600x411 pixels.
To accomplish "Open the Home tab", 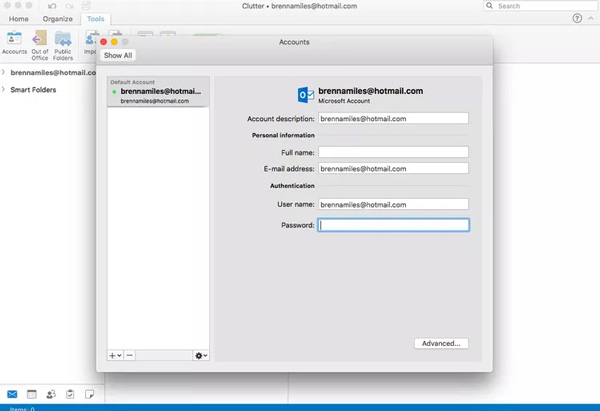I will [18, 19].
